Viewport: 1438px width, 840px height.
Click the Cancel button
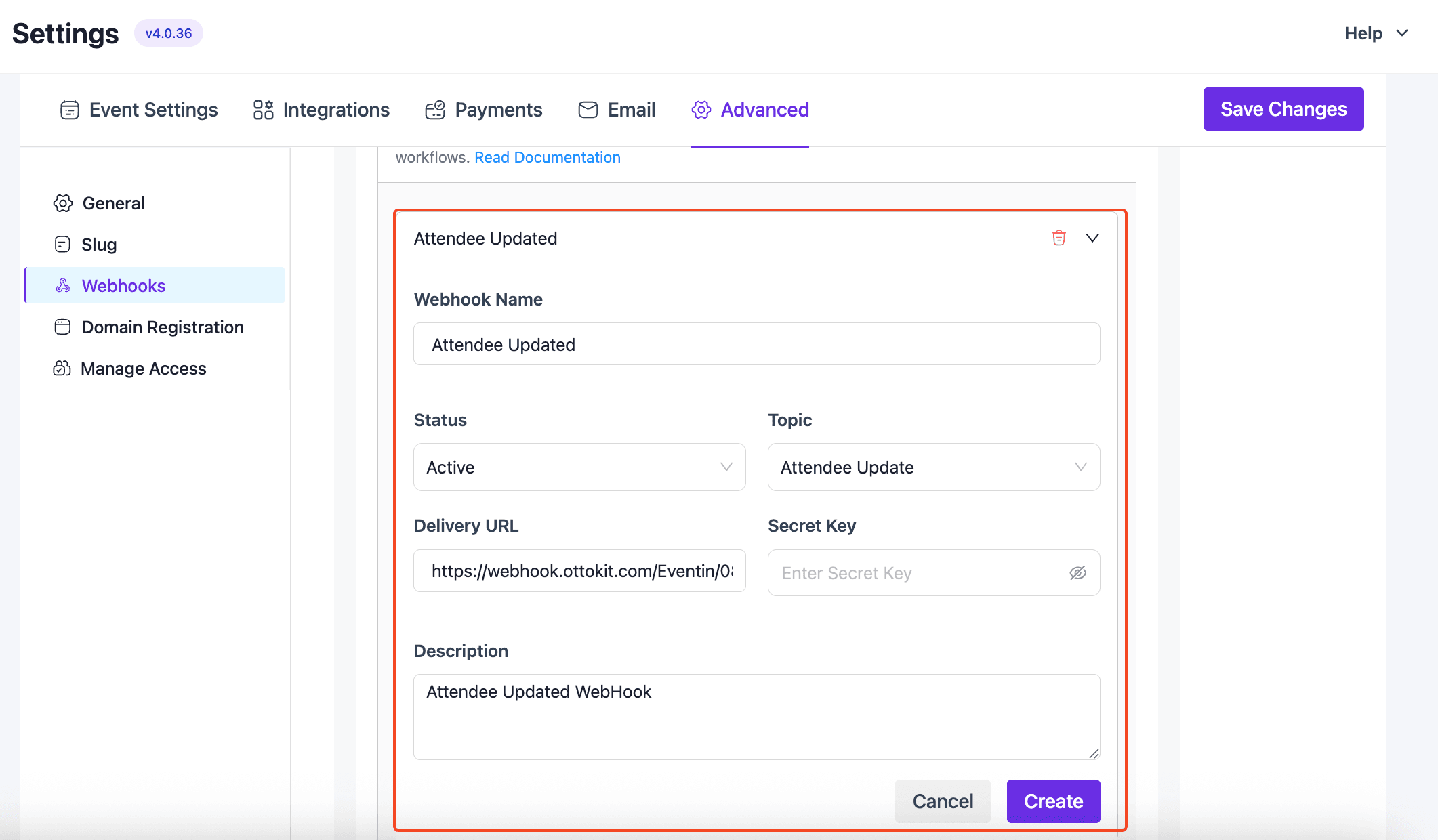(943, 801)
